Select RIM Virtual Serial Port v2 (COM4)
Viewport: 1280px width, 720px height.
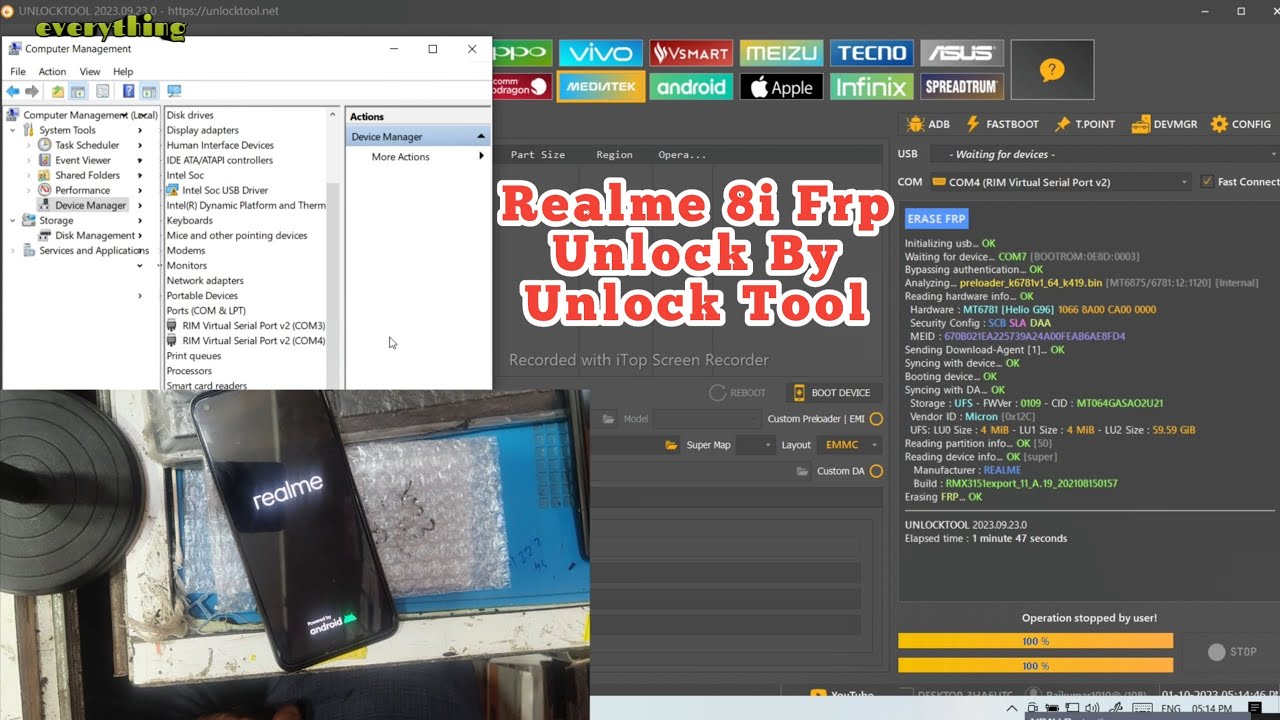coord(246,341)
